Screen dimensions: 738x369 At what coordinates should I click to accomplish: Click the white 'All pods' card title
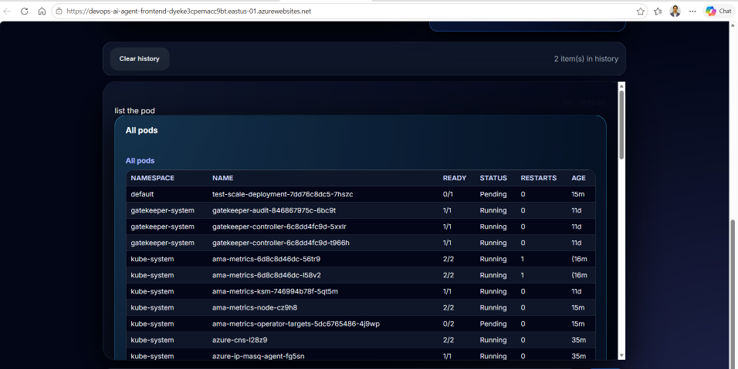click(x=142, y=130)
